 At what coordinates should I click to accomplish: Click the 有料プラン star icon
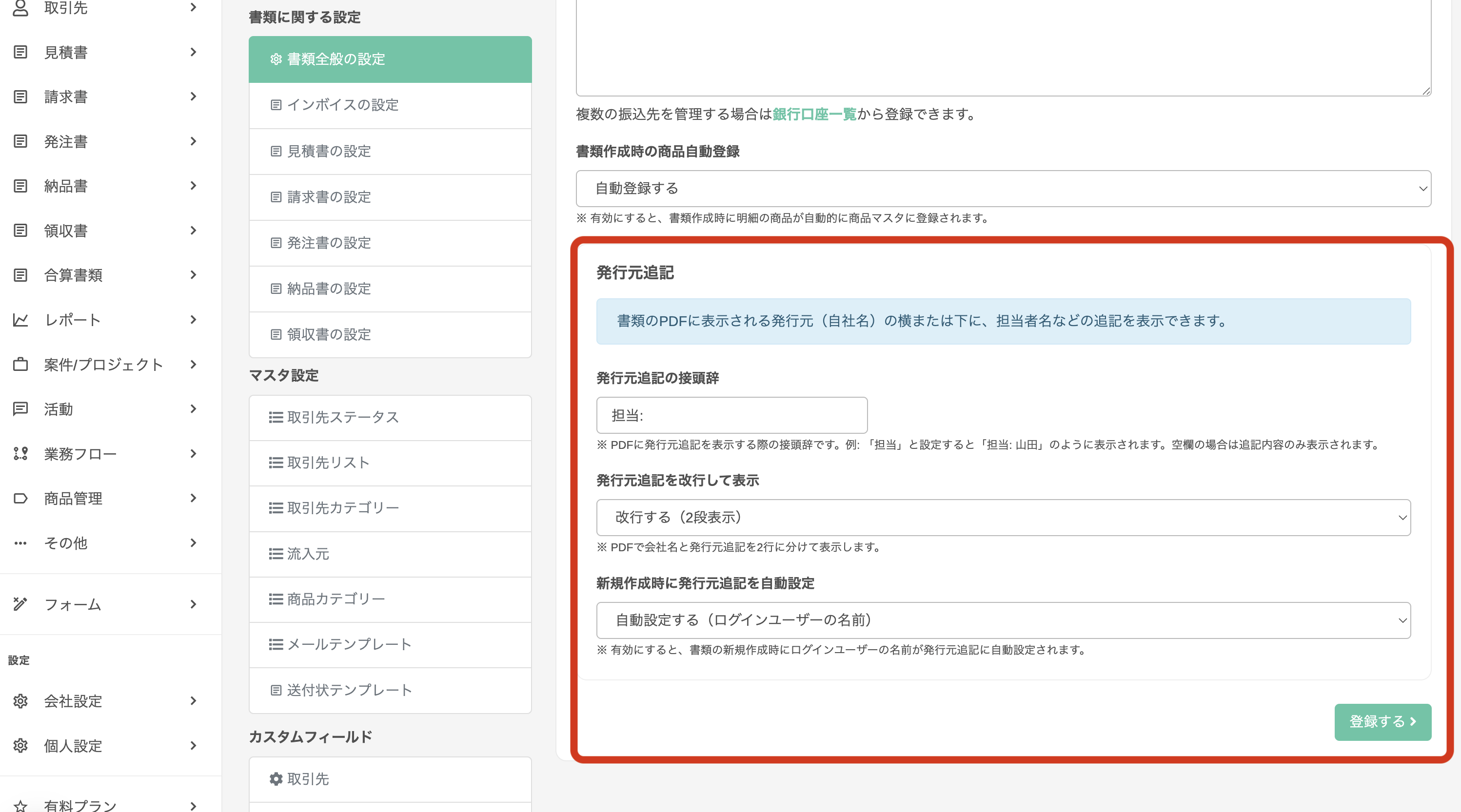tap(20, 806)
